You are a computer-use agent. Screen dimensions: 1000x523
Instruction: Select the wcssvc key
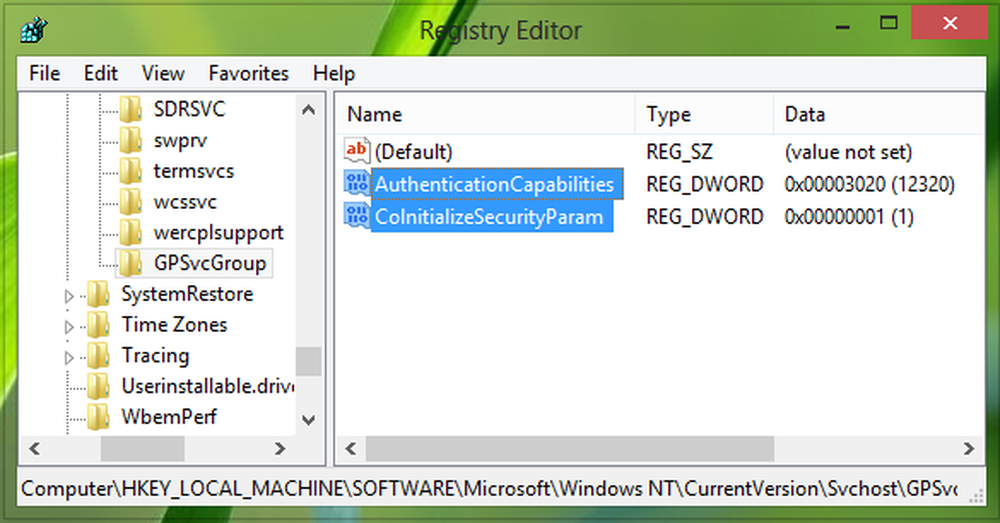click(185, 202)
